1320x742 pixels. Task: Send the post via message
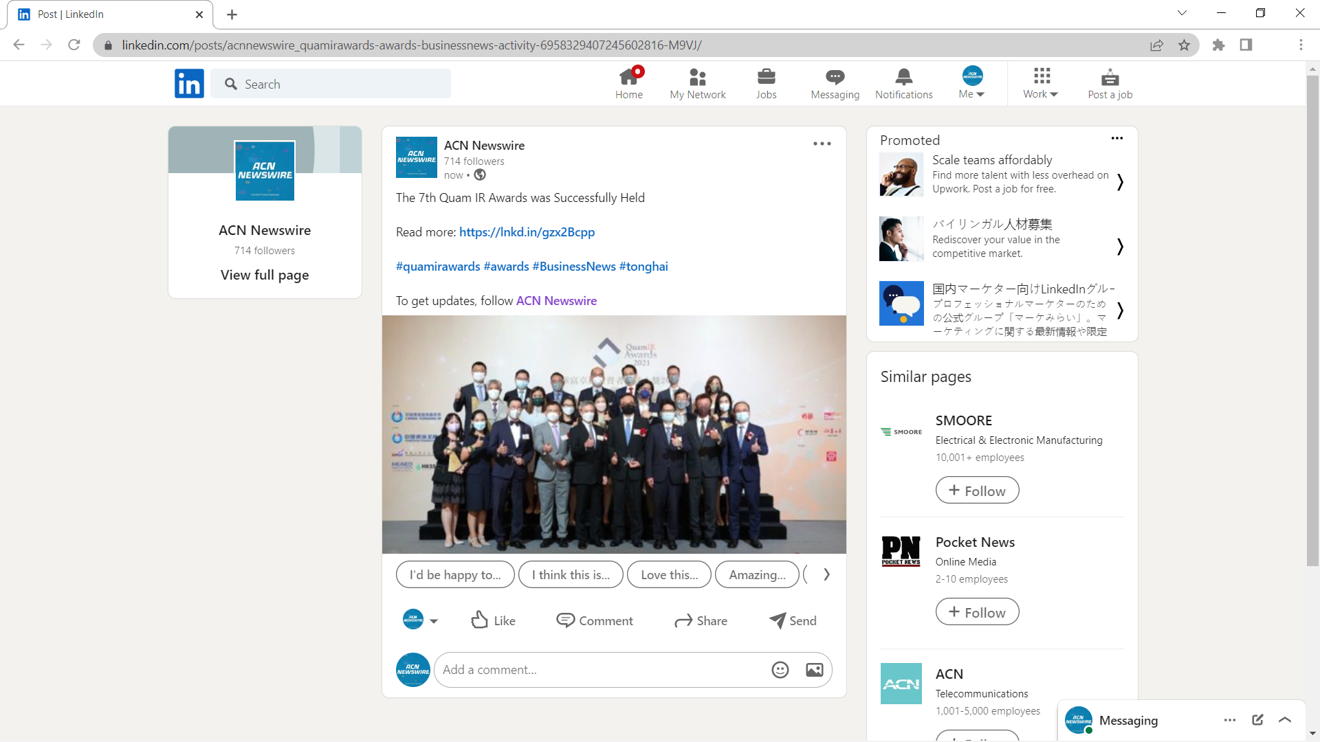(x=793, y=621)
